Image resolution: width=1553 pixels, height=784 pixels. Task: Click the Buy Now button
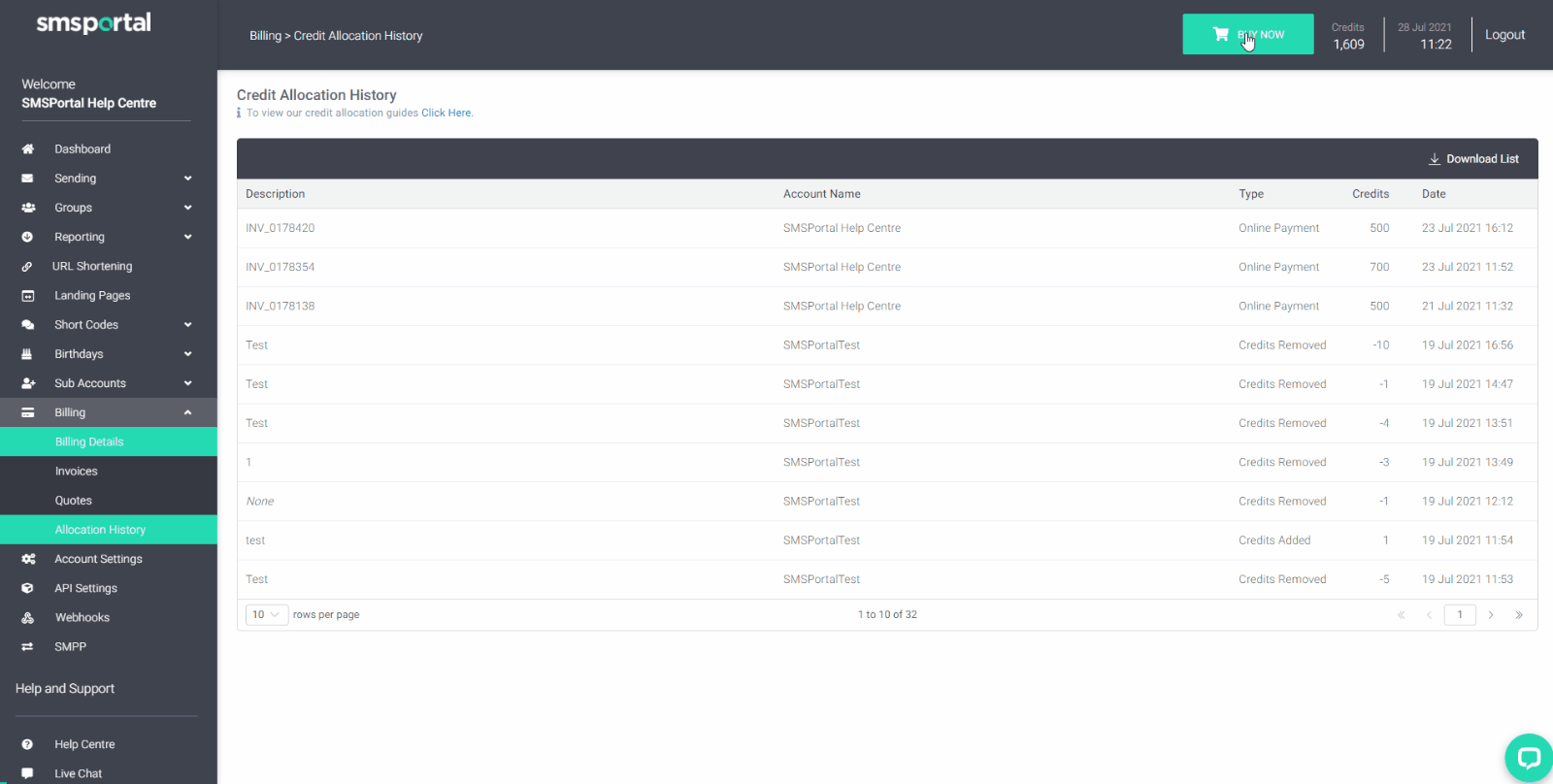coord(1247,34)
